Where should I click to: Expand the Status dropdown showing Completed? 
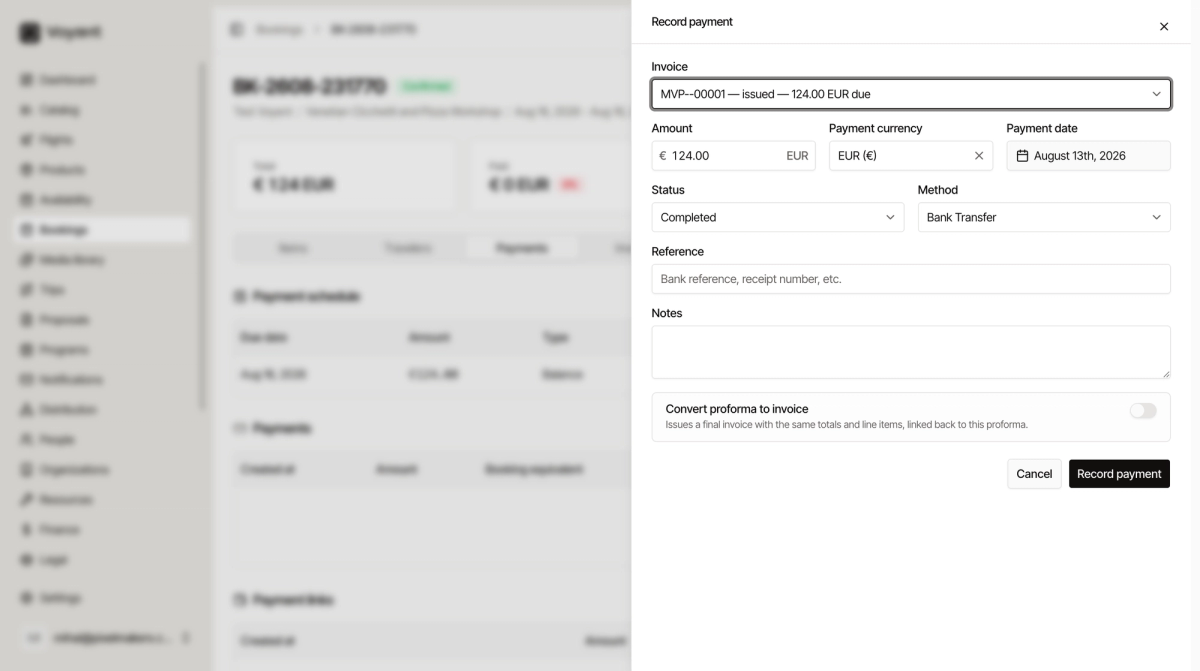pos(778,217)
